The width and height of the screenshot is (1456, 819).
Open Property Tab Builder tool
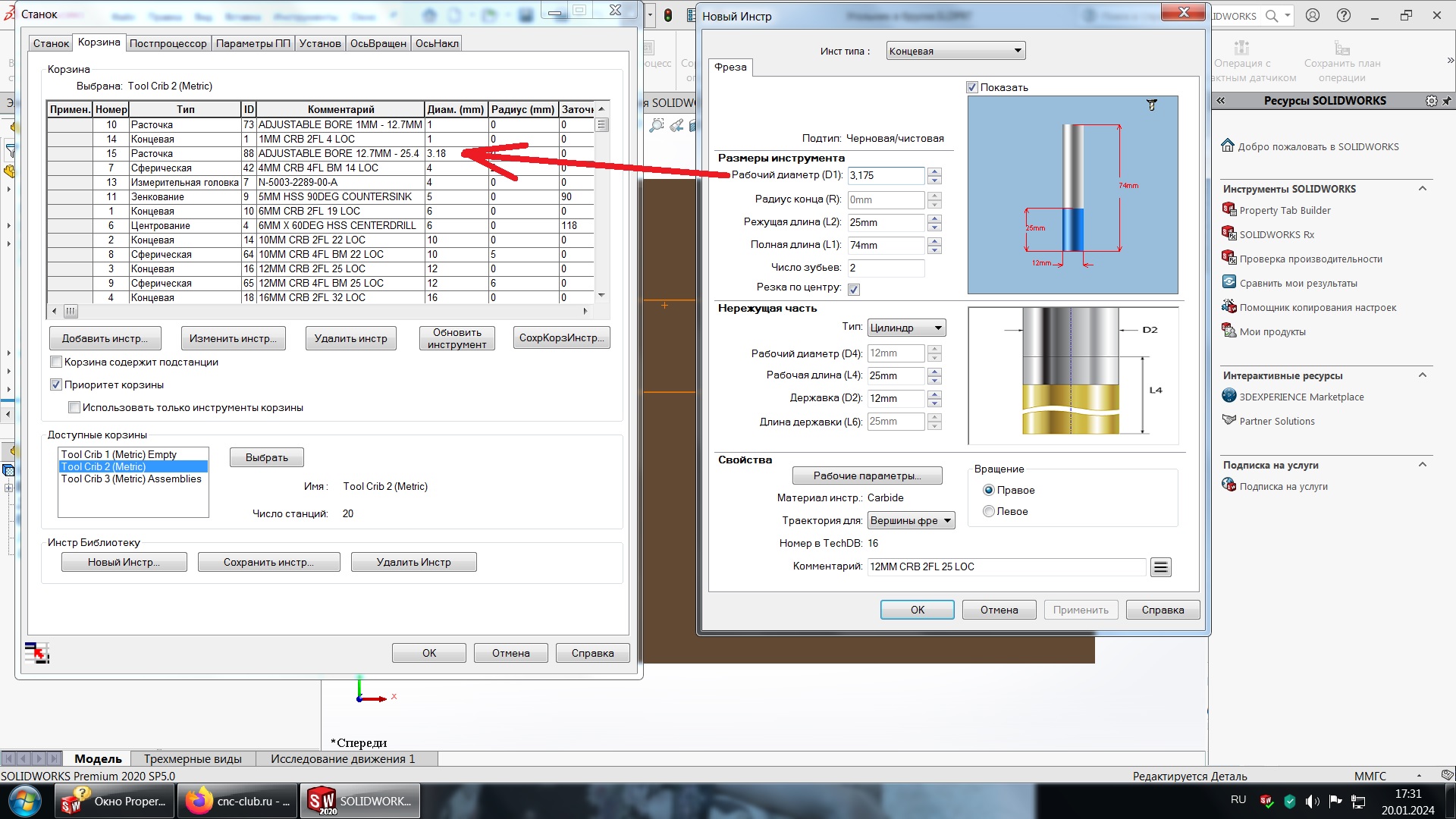pos(1285,210)
